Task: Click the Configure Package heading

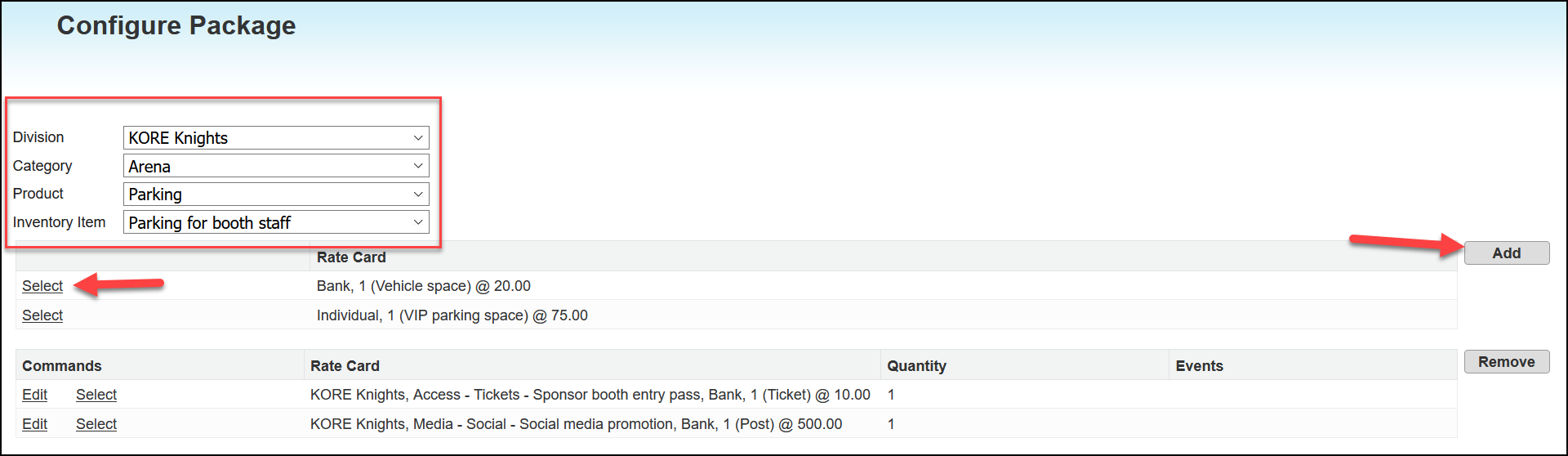Action: click(x=176, y=25)
